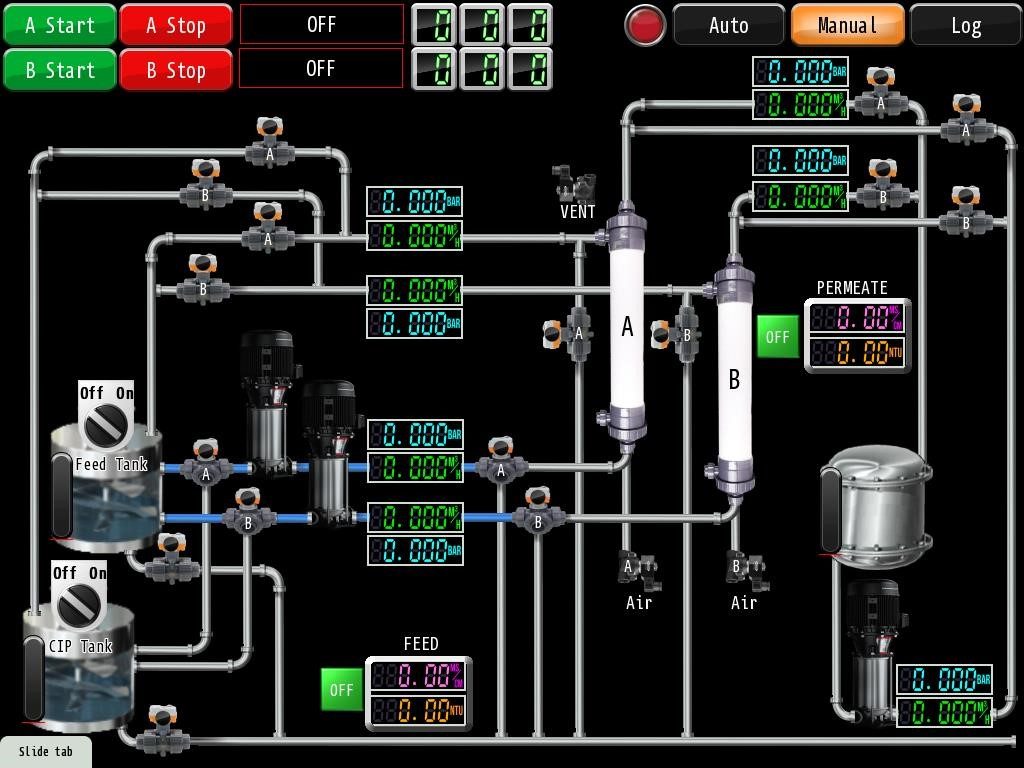Open valve B left of the membrane B inlet flow readout
This screenshot has height=768, width=1024.
point(202,279)
